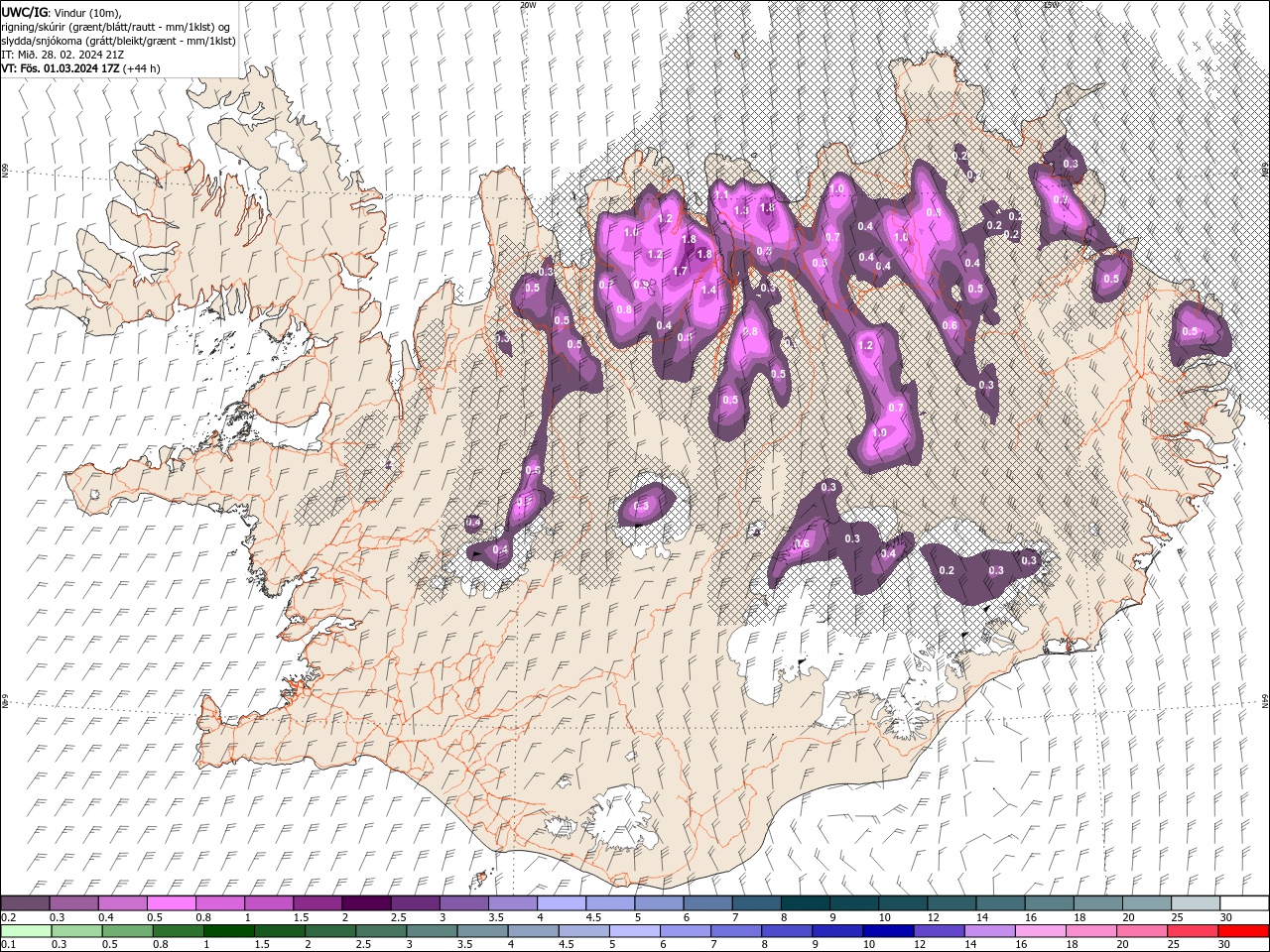Pick bright pink upper swatch between 0.5 and 0.8

171,903
